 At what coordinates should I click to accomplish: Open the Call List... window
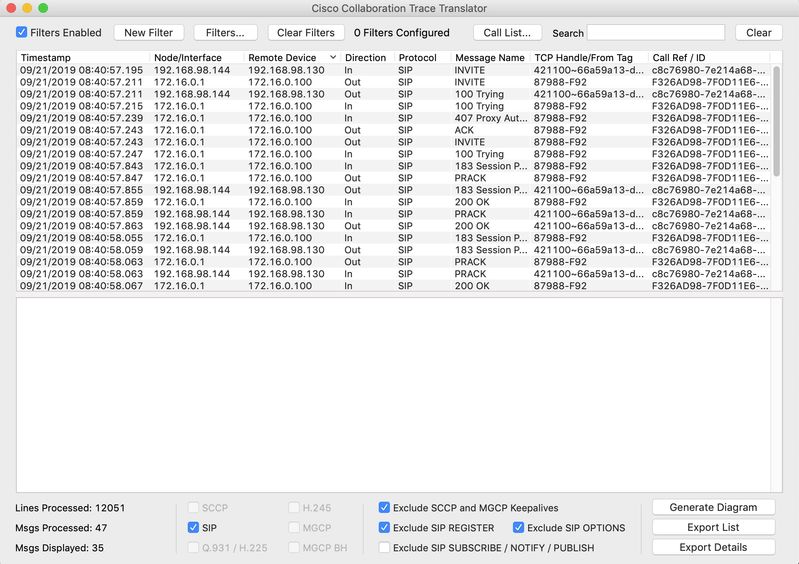[x=507, y=33]
